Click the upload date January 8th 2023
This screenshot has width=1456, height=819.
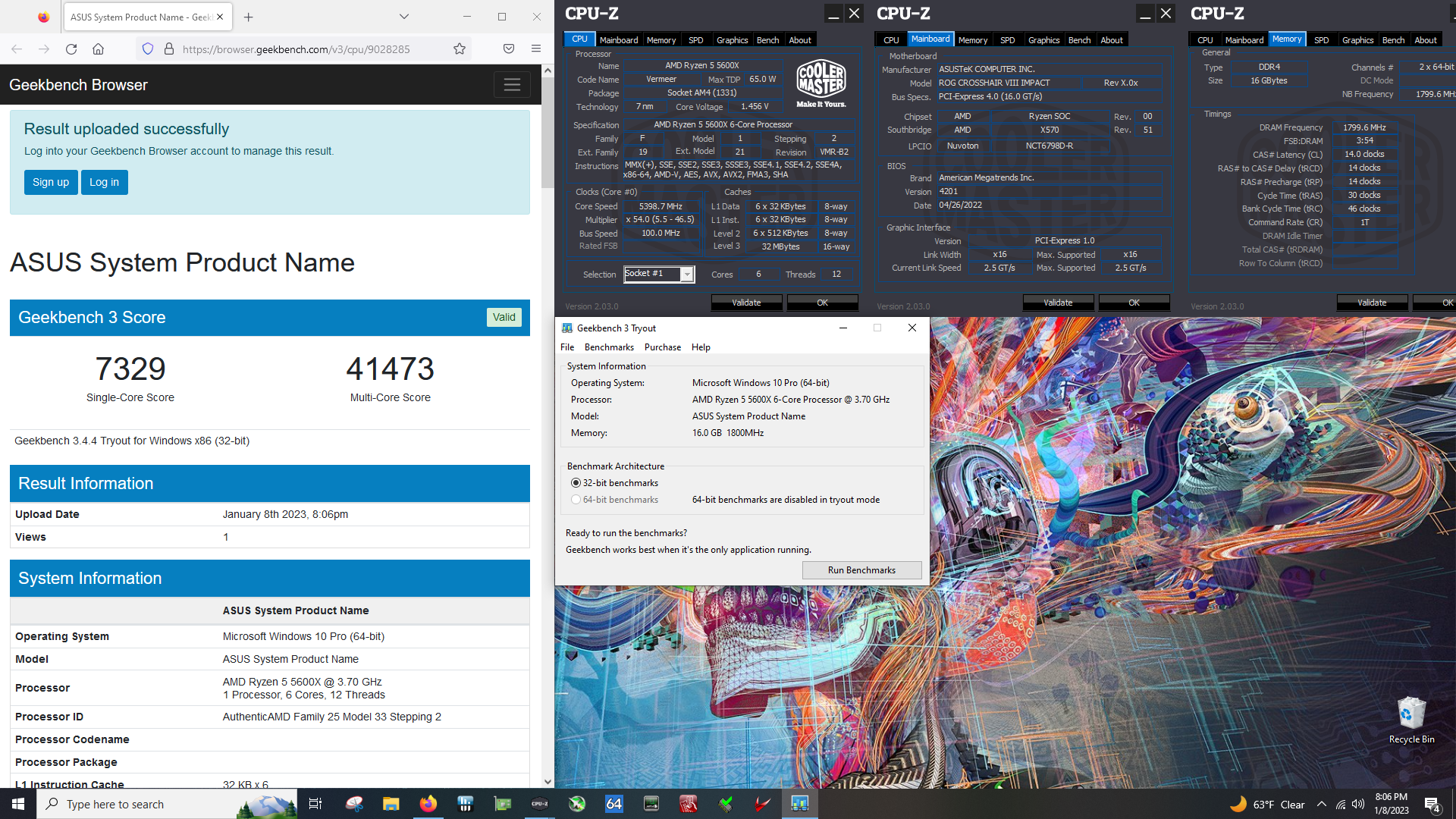pos(286,514)
